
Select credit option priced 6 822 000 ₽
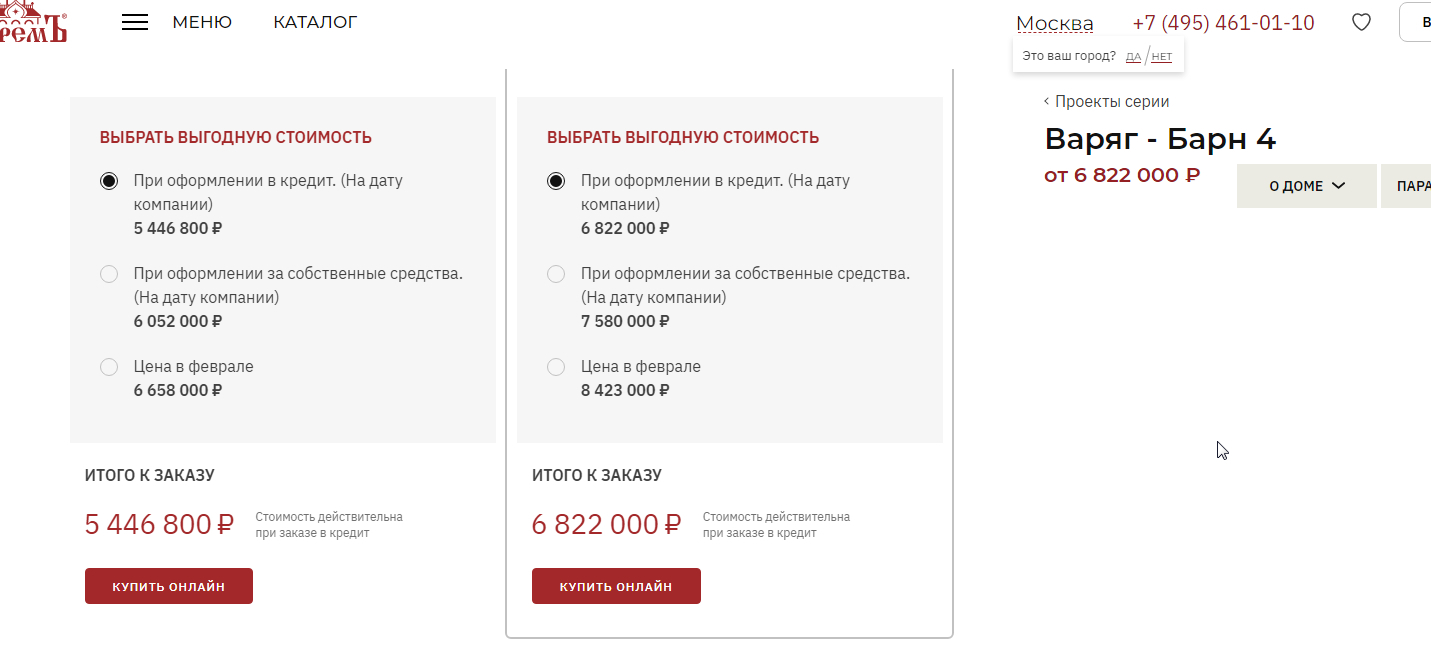click(556, 181)
